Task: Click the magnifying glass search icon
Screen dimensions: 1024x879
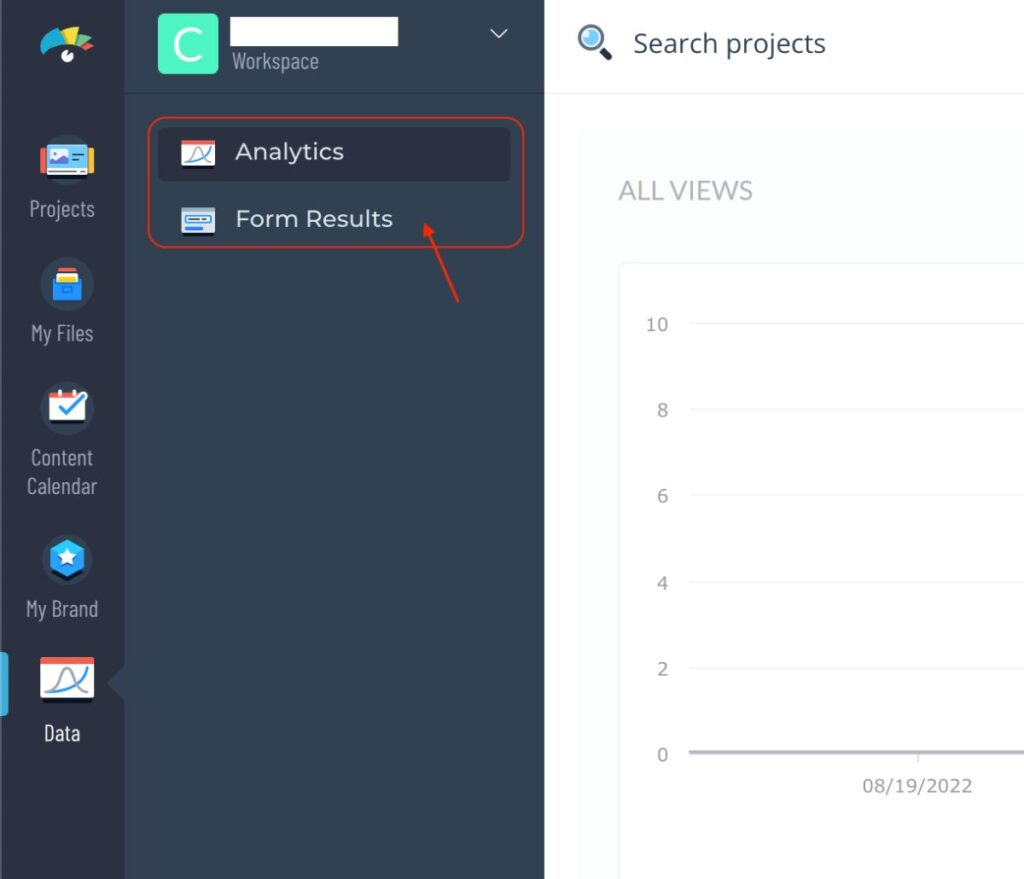Action: pos(594,43)
